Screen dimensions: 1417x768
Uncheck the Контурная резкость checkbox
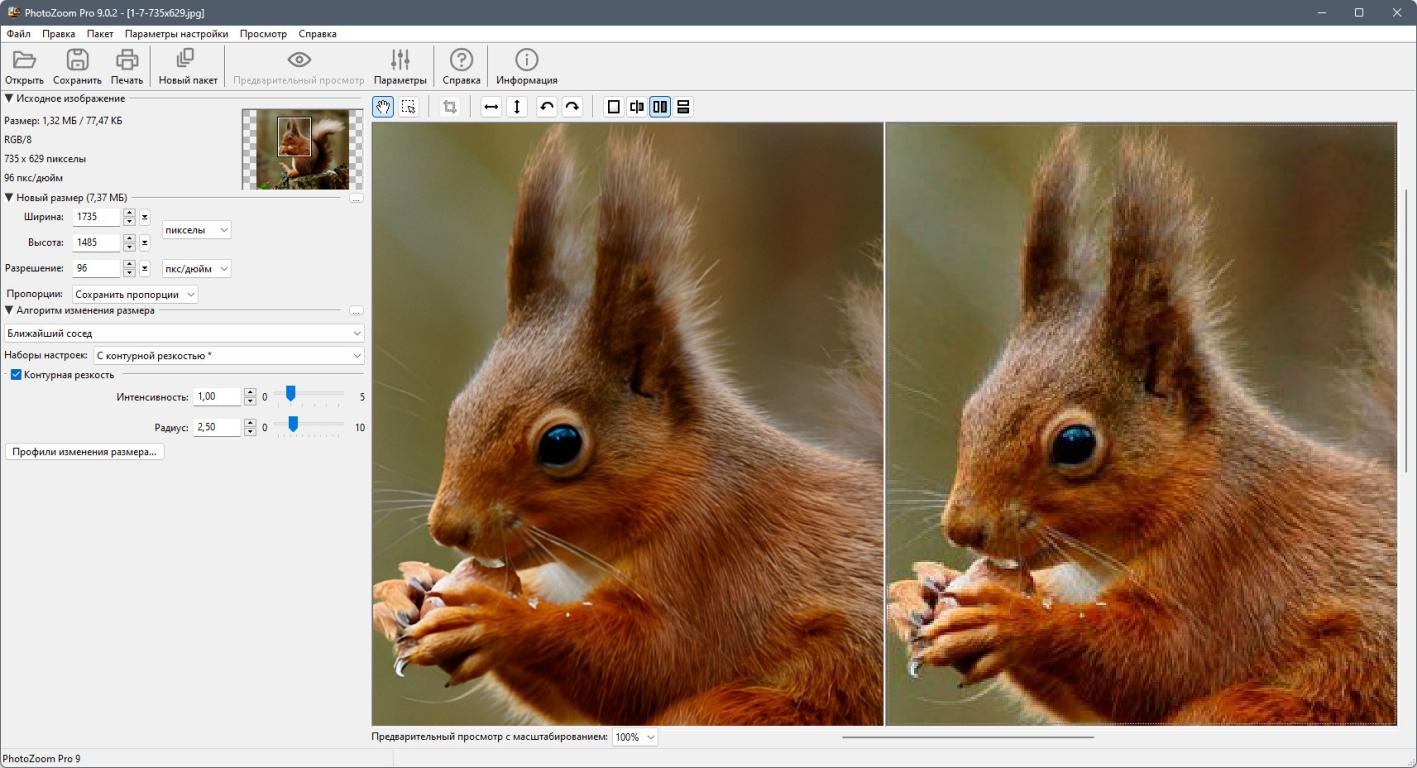[x=16, y=375]
